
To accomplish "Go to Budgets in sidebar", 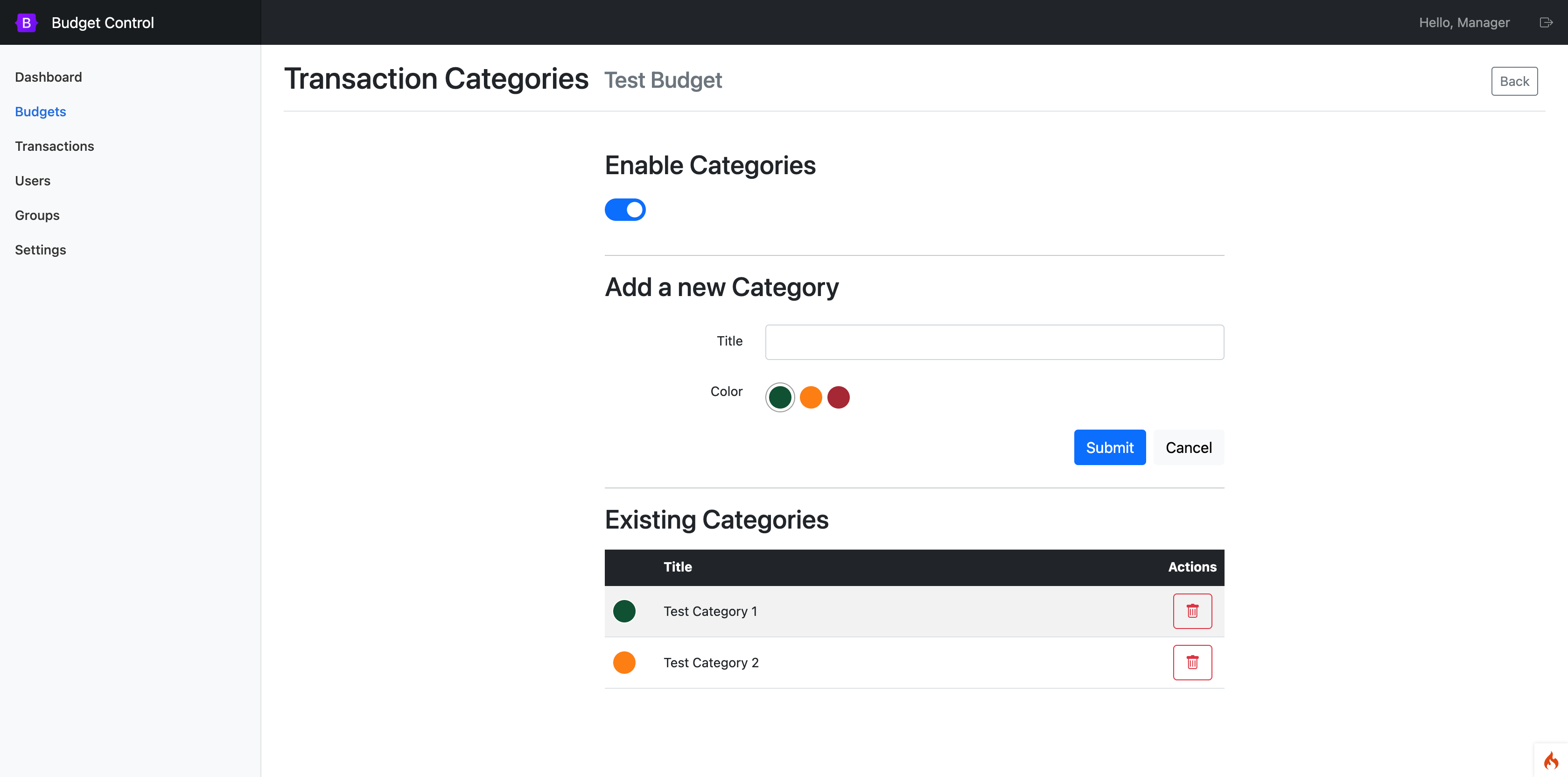I will pos(40,112).
